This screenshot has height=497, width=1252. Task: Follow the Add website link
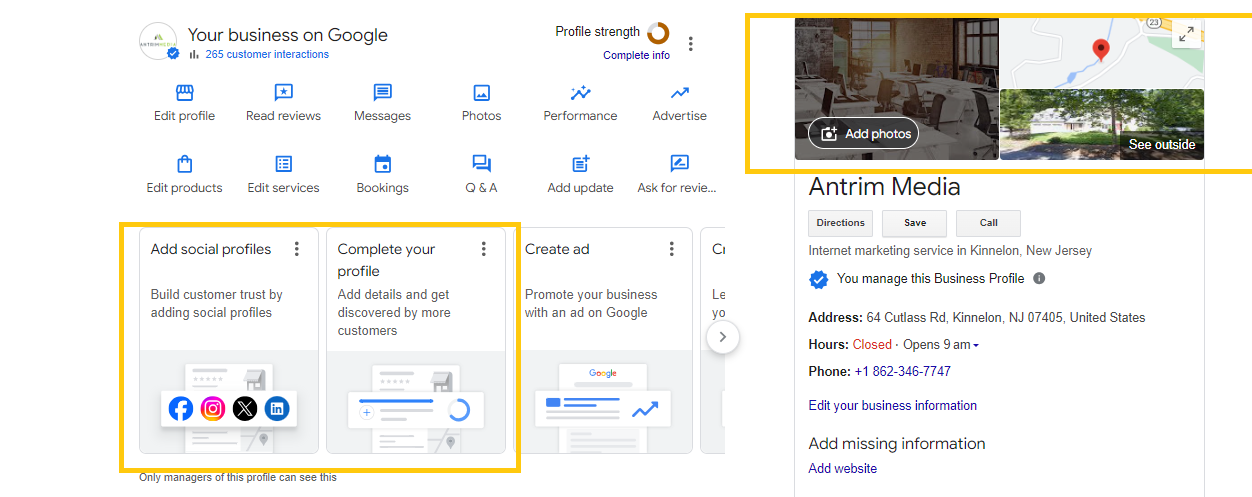842,468
